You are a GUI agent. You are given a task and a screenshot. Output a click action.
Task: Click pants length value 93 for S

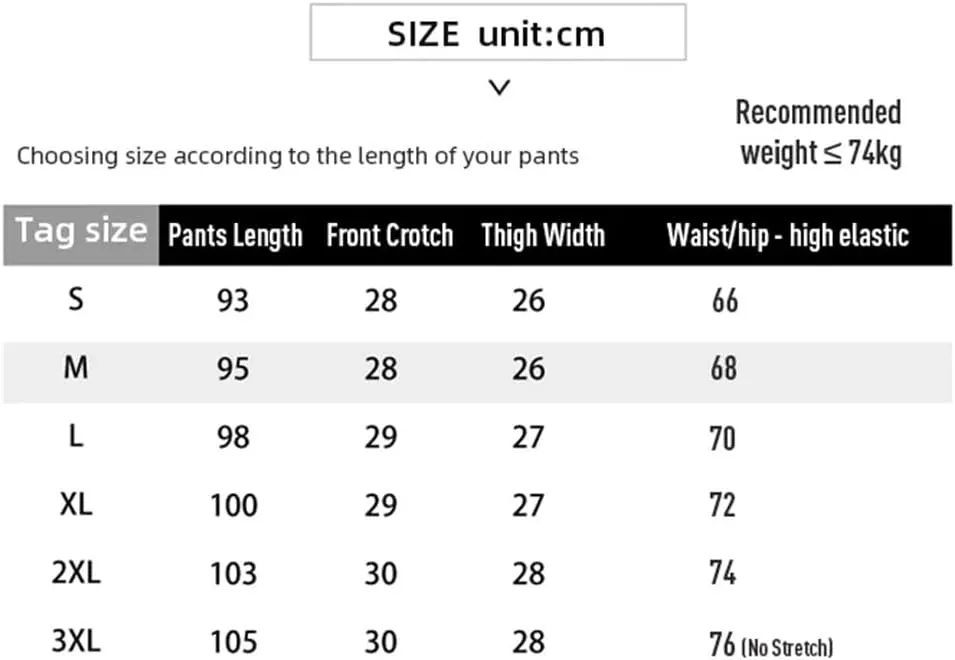(x=232, y=300)
